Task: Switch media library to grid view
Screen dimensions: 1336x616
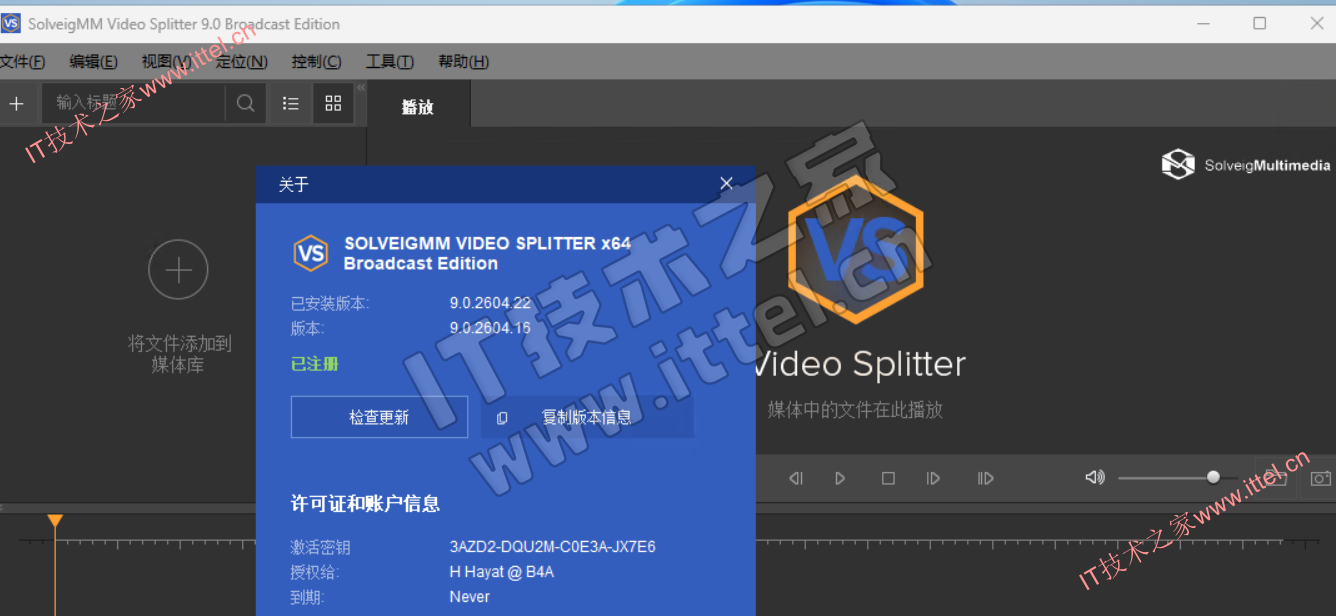Action: [333, 104]
